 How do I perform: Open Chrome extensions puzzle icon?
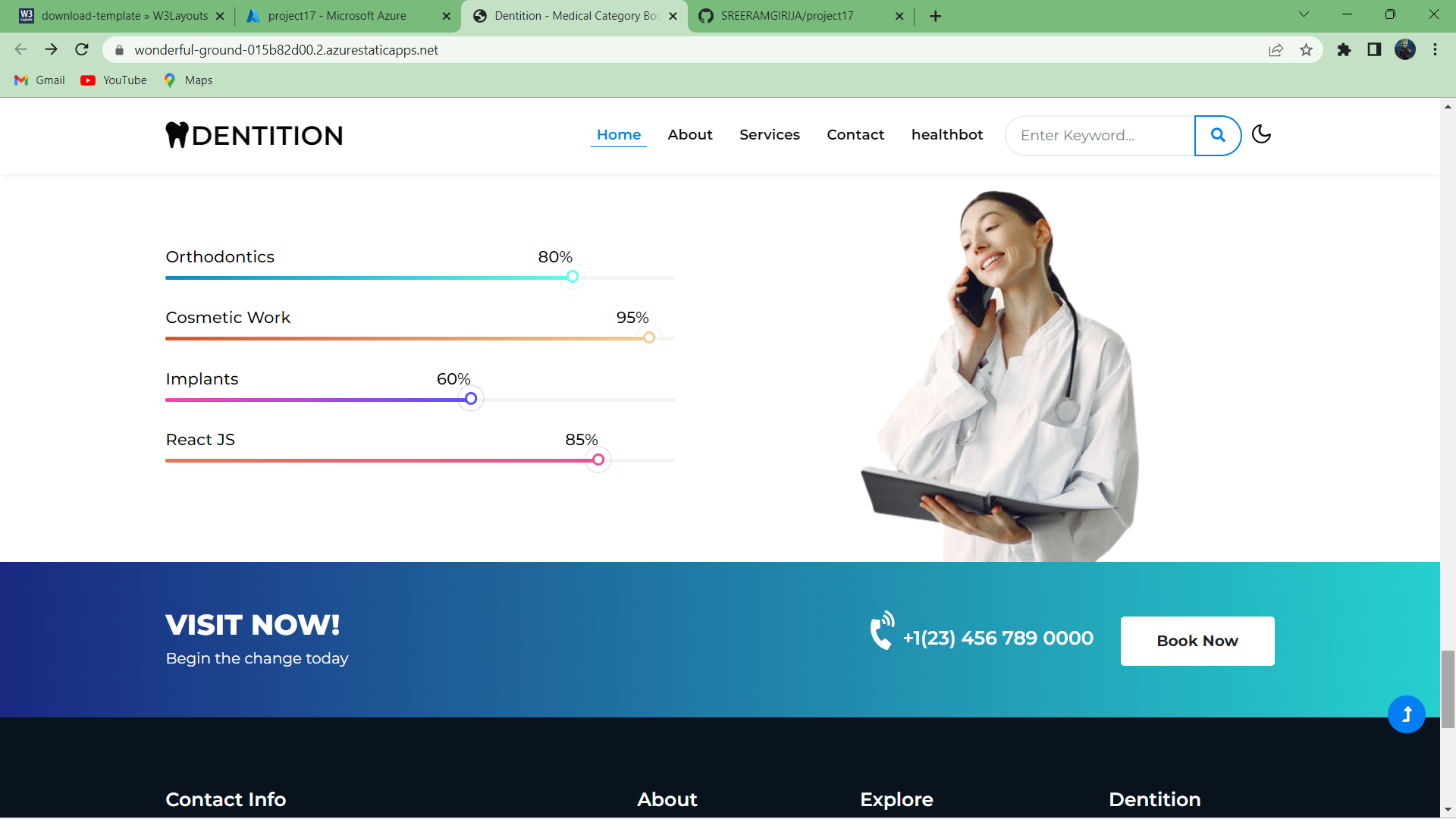click(x=1344, y=50)
